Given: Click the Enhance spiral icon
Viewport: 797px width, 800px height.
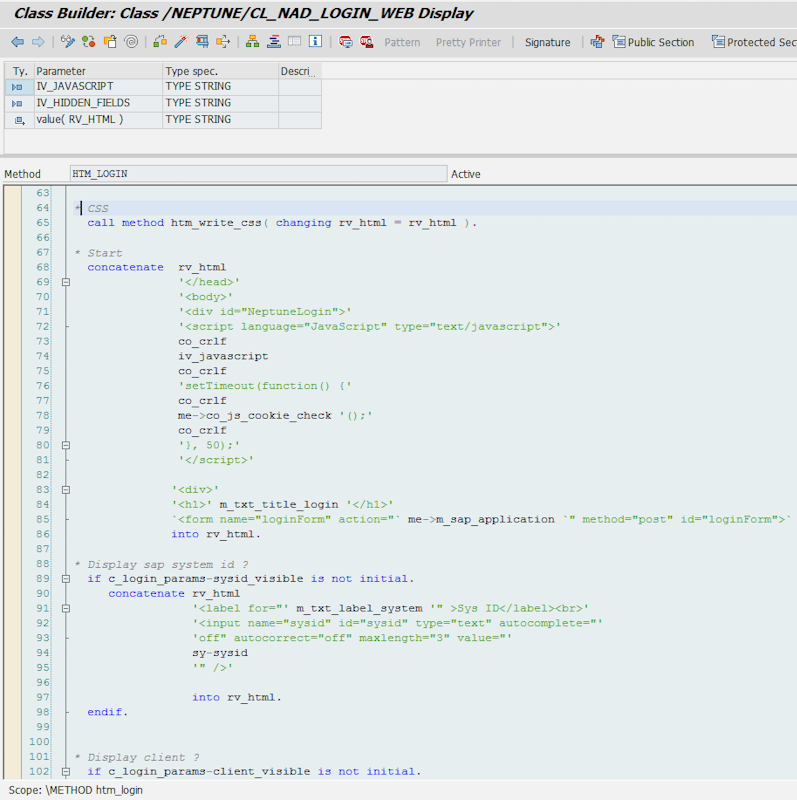Looking at the screenshot, I should click(131, 42).
